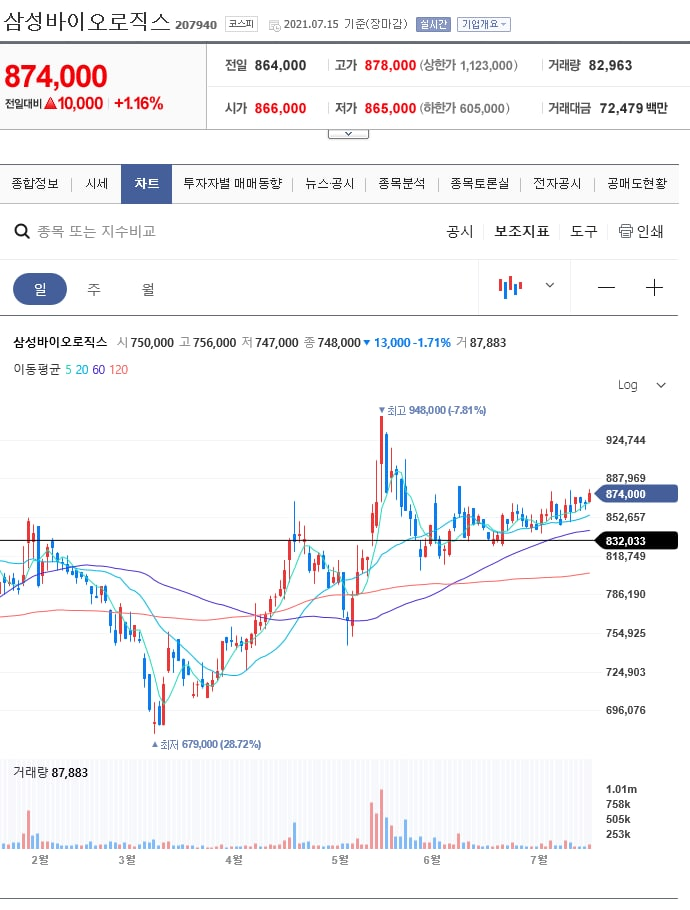Screen dimensions: 690x910
Task: Click the large 874,000 price headline
Action: coord(56,76)
